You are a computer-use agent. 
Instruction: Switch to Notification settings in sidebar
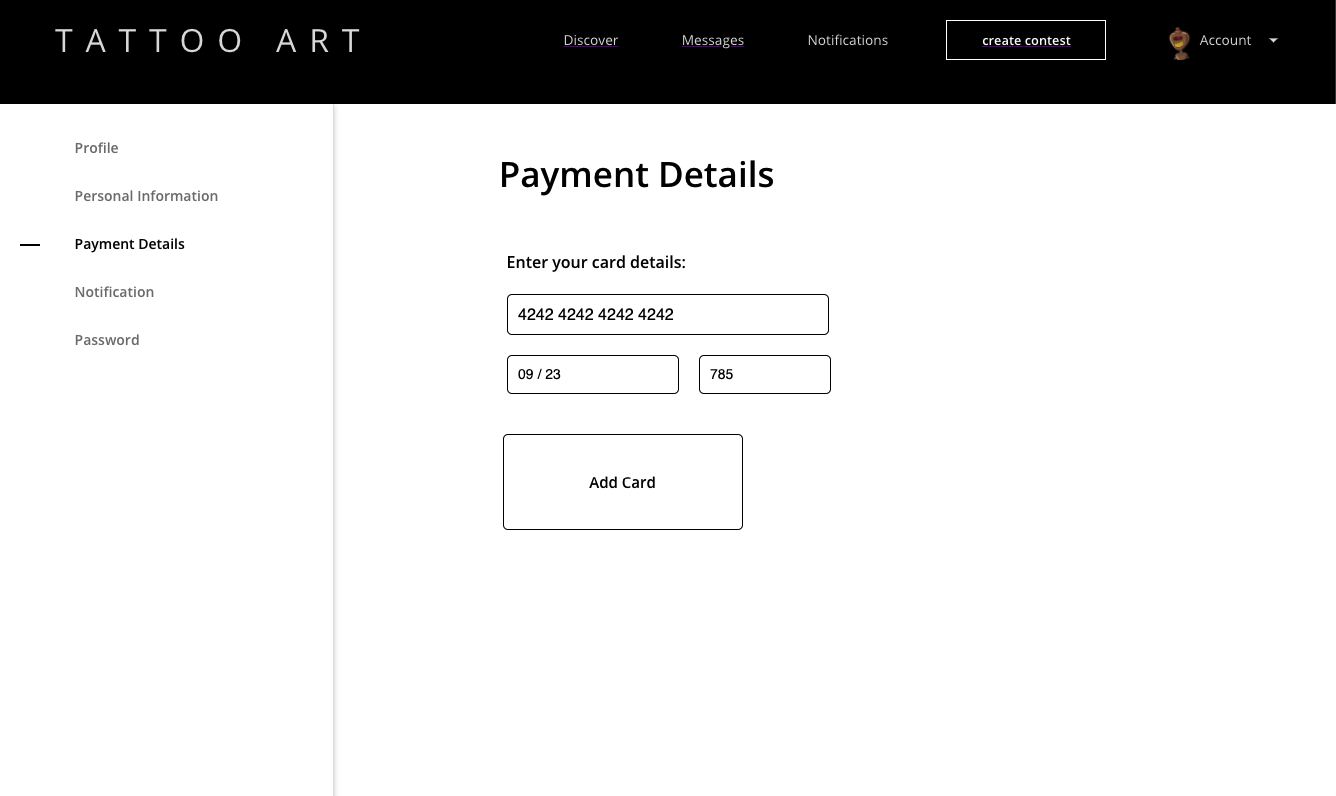tap(114, 292)
